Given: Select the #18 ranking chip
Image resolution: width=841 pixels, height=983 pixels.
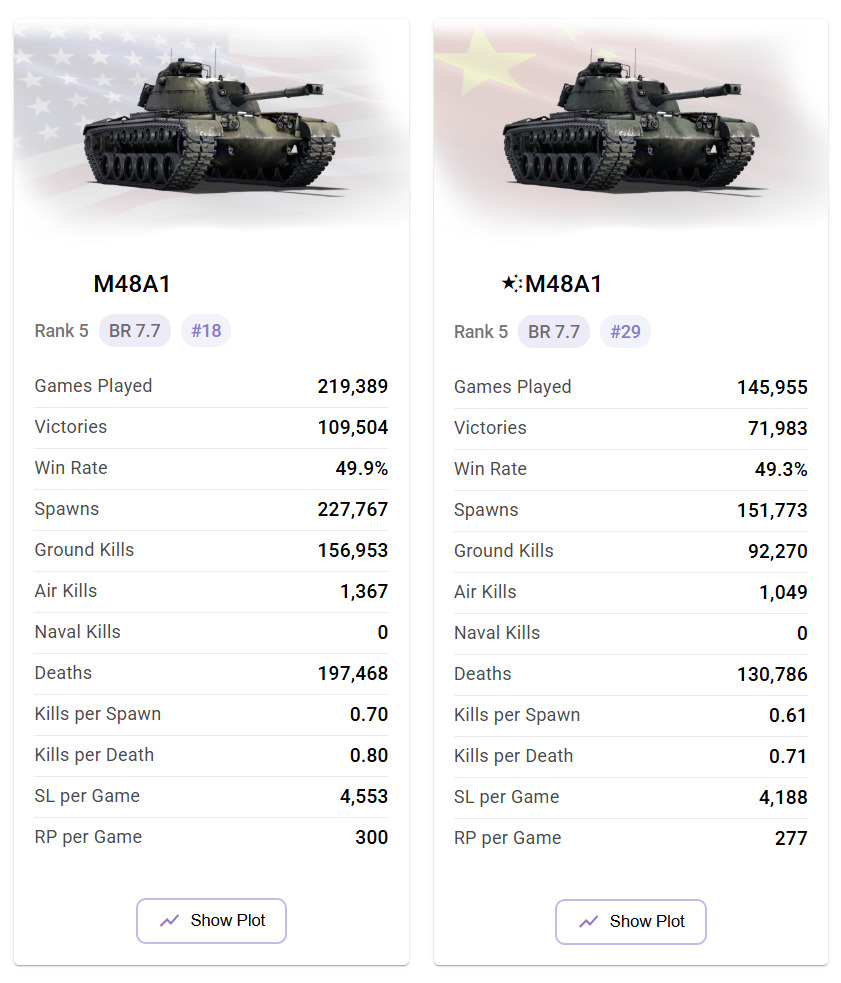Looking at the screenshot, I should 206,331.
